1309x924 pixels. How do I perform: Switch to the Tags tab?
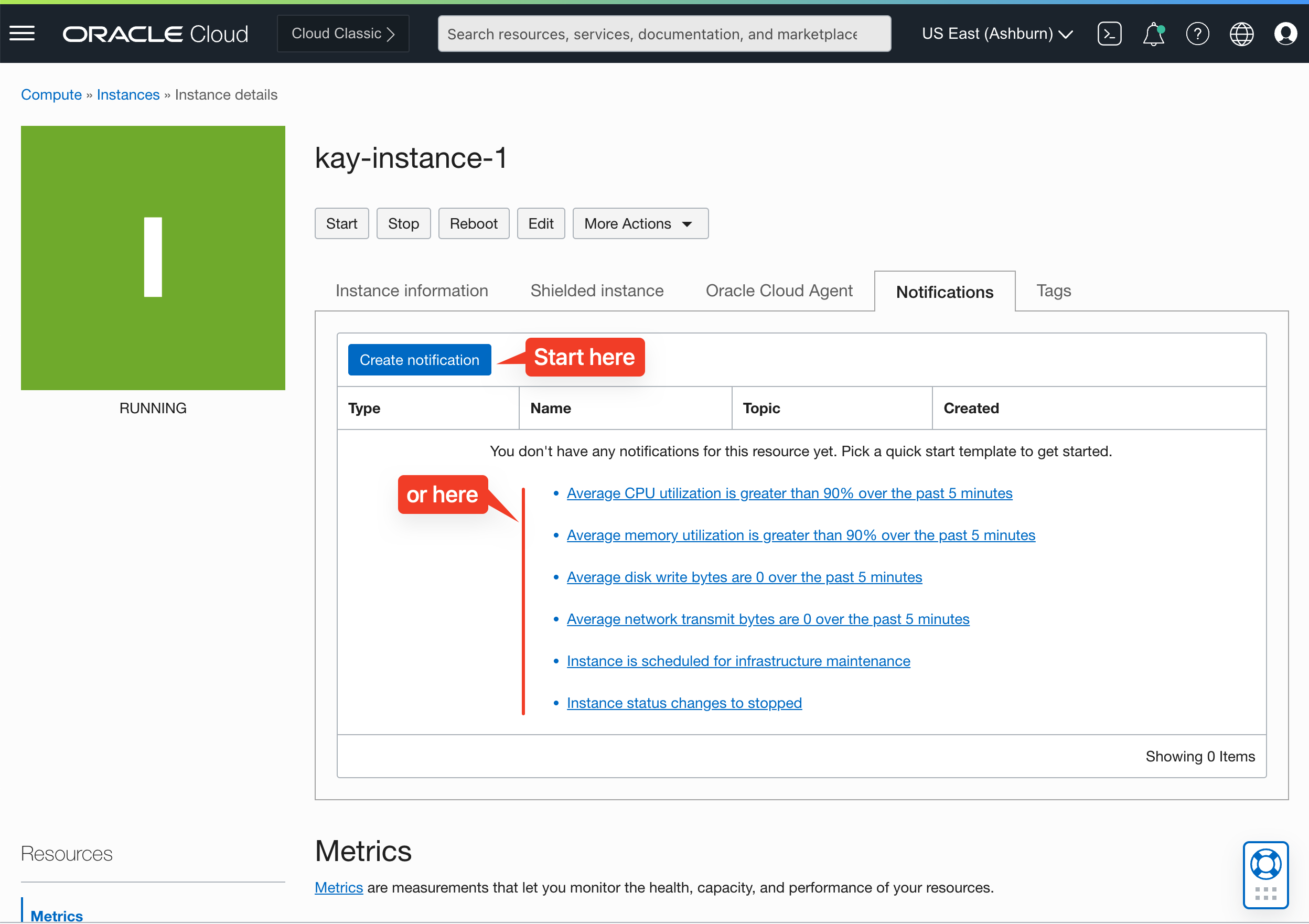point(1053,291)
